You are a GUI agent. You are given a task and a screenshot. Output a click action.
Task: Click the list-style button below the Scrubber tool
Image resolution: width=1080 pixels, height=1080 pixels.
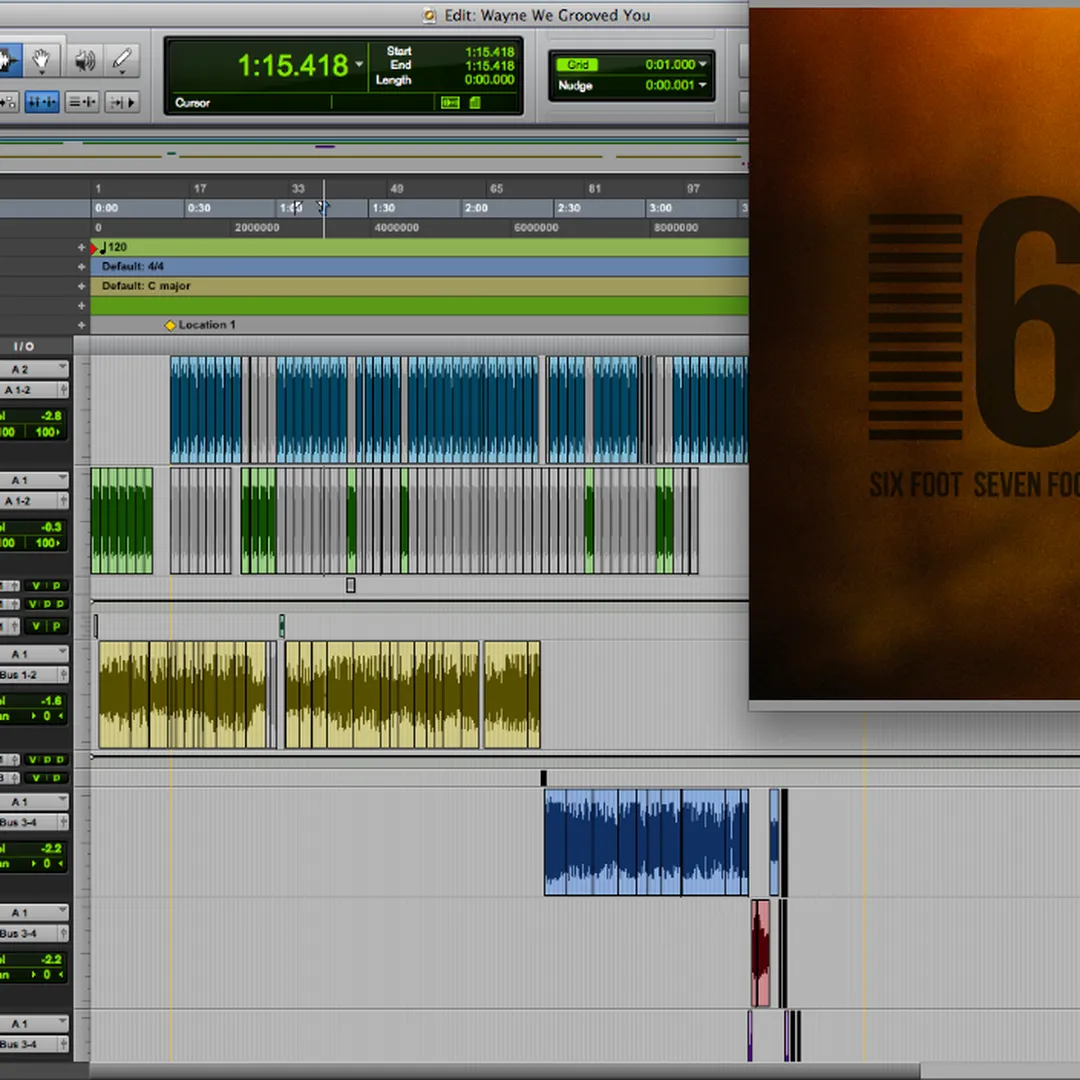[x=82, y=102]
